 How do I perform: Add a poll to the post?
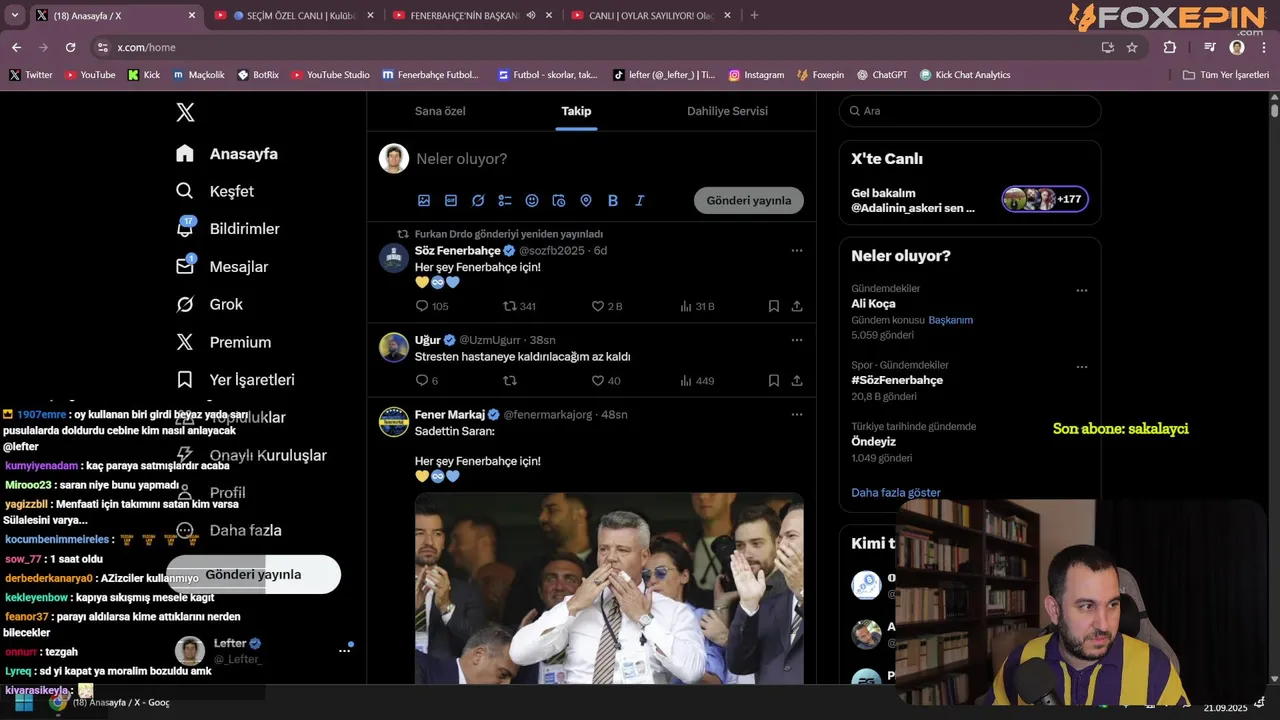click(505, 201)
